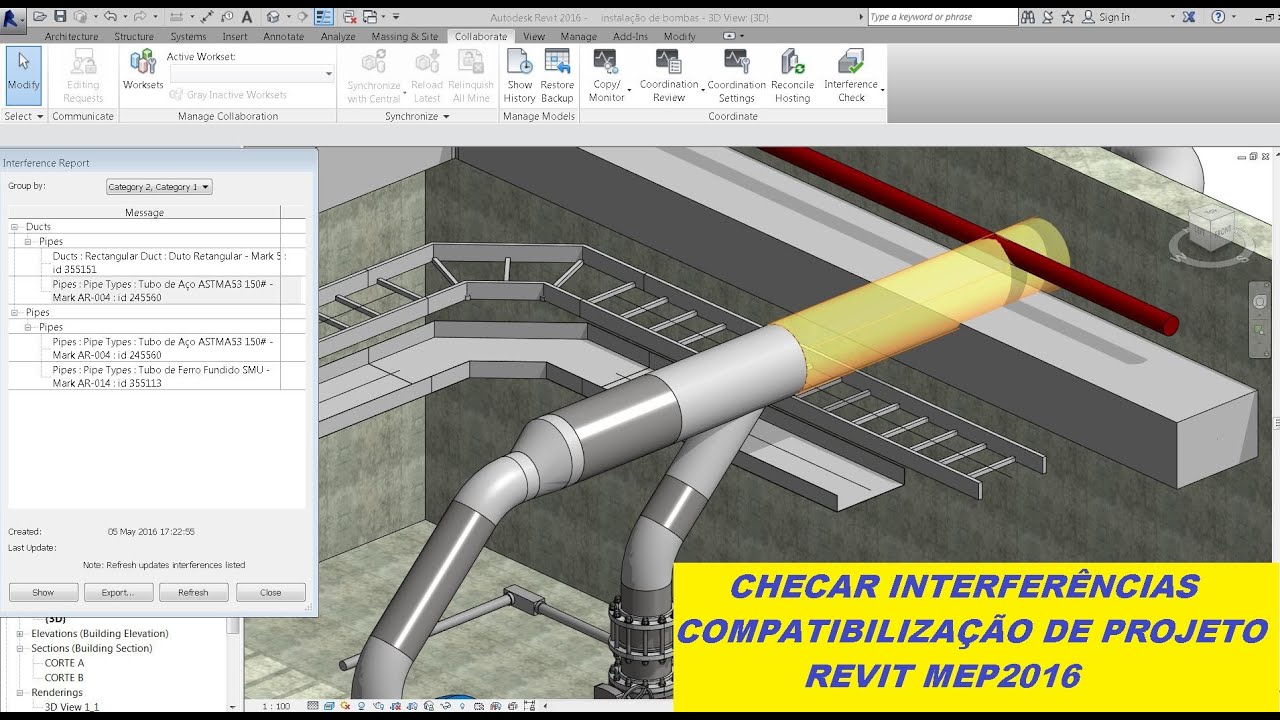Screen dimensions: 1280x720
Task: Click the Save icon in quick access toolbar
Action: tap(59, 16)
